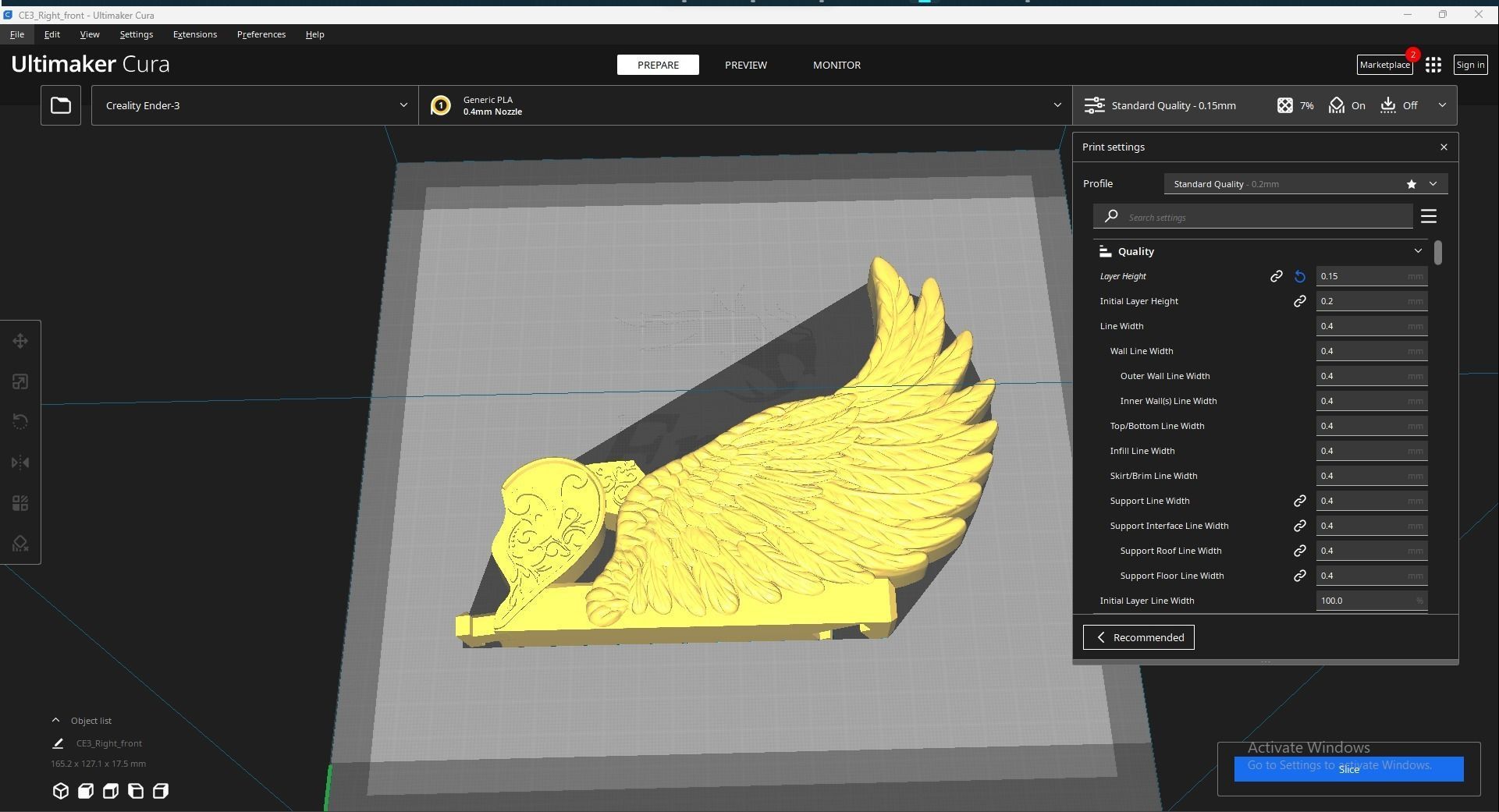Open the Settings menu
The width and height of the screenshot is (1499, 812).
point(137,34)
